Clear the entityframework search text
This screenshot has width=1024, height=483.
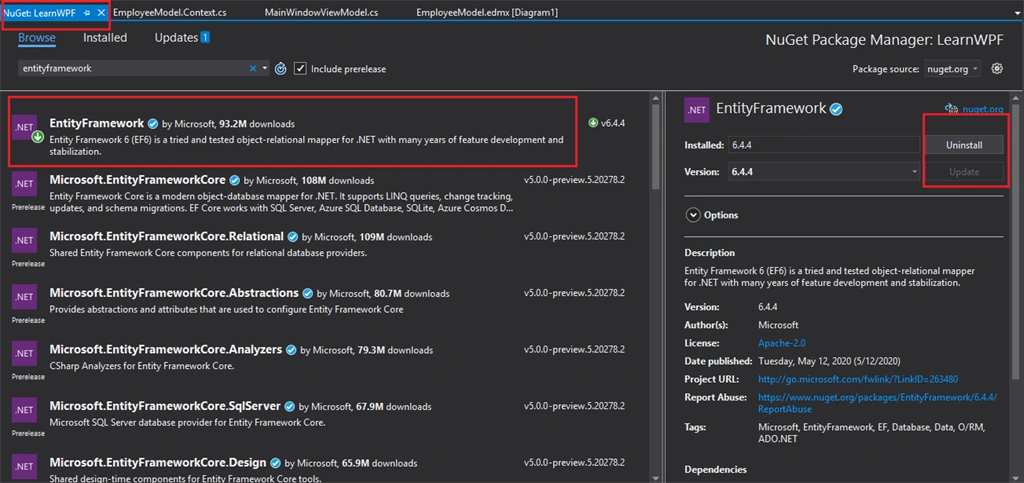pos(253,68)
